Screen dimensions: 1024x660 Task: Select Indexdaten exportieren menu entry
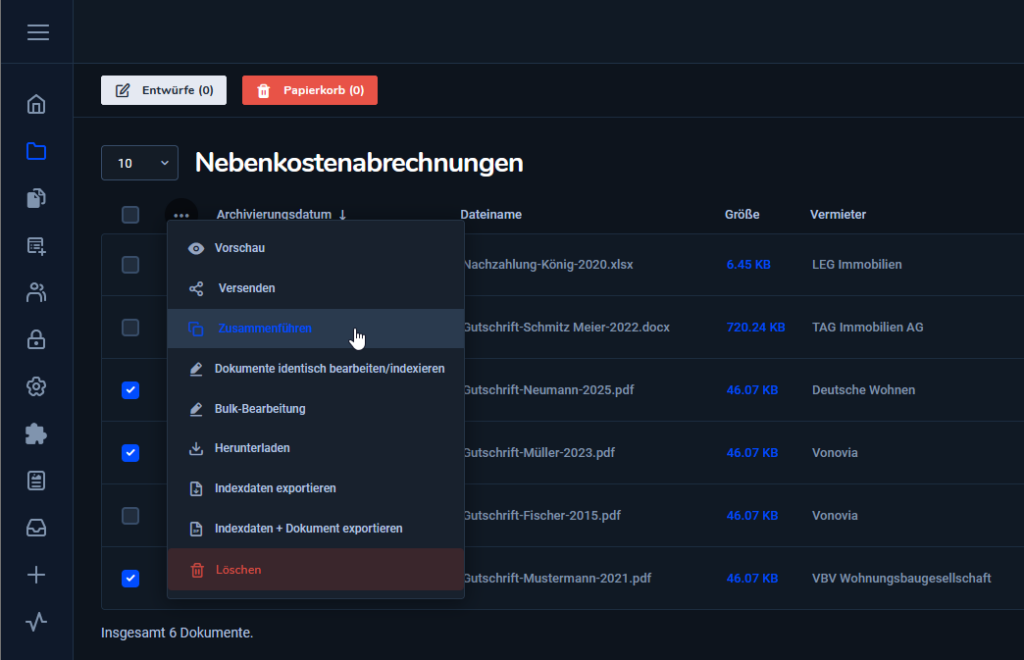(x=316, y=488)
